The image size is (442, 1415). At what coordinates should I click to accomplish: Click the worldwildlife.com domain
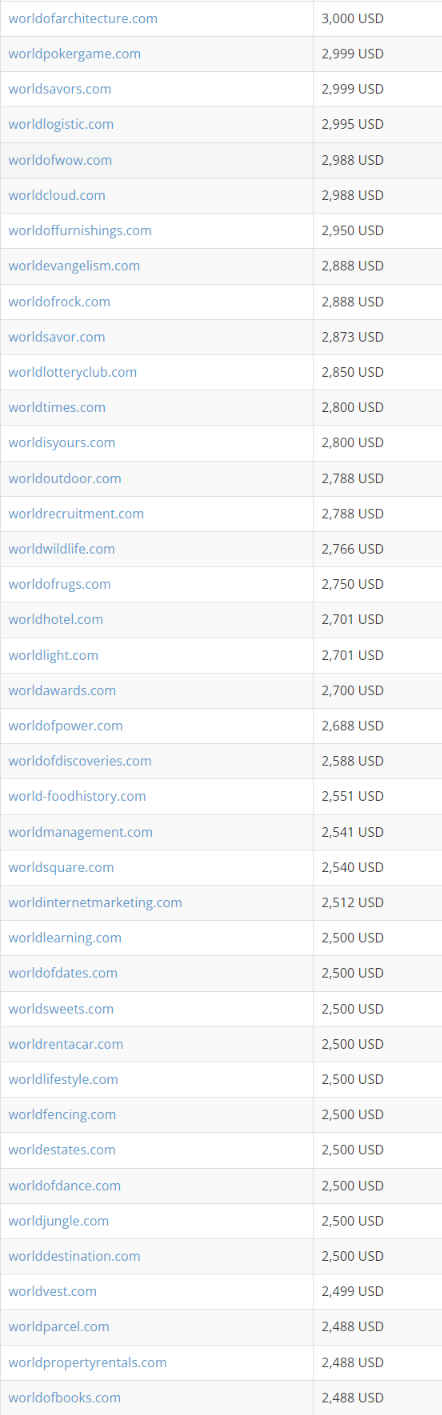(62, 549)
